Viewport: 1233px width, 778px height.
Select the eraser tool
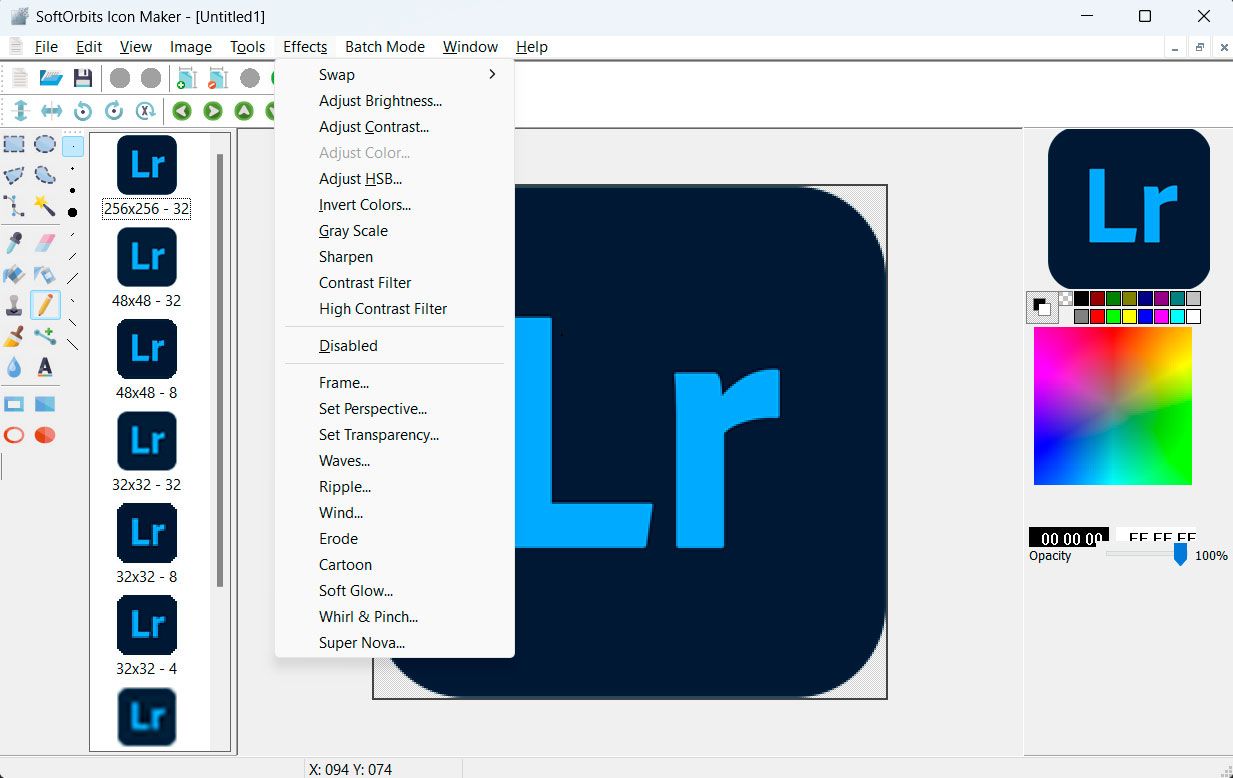click(x=45, y=243)
